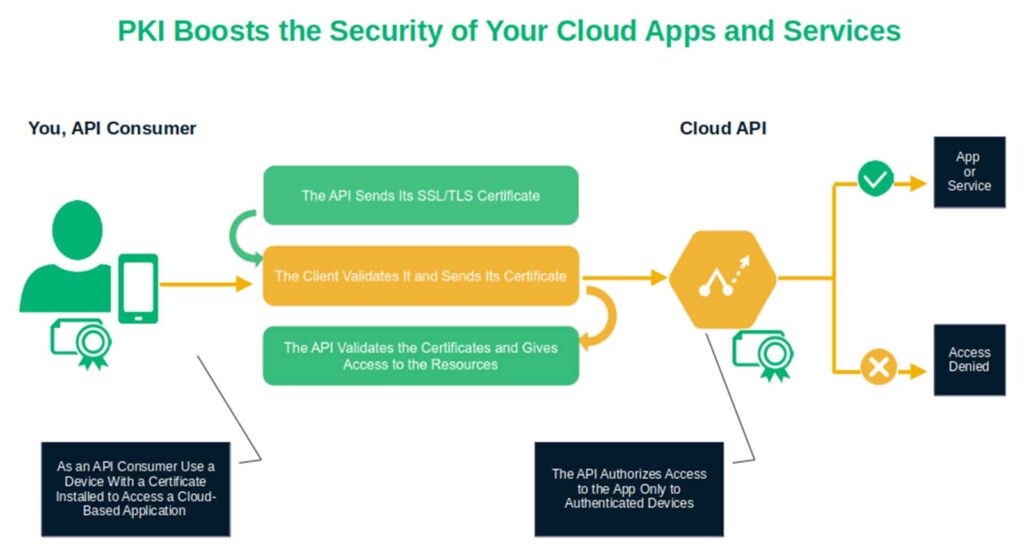Select 'The API Sends Its SSL/TLS Certificate' box
The image size is (1024, 556).
421,195
